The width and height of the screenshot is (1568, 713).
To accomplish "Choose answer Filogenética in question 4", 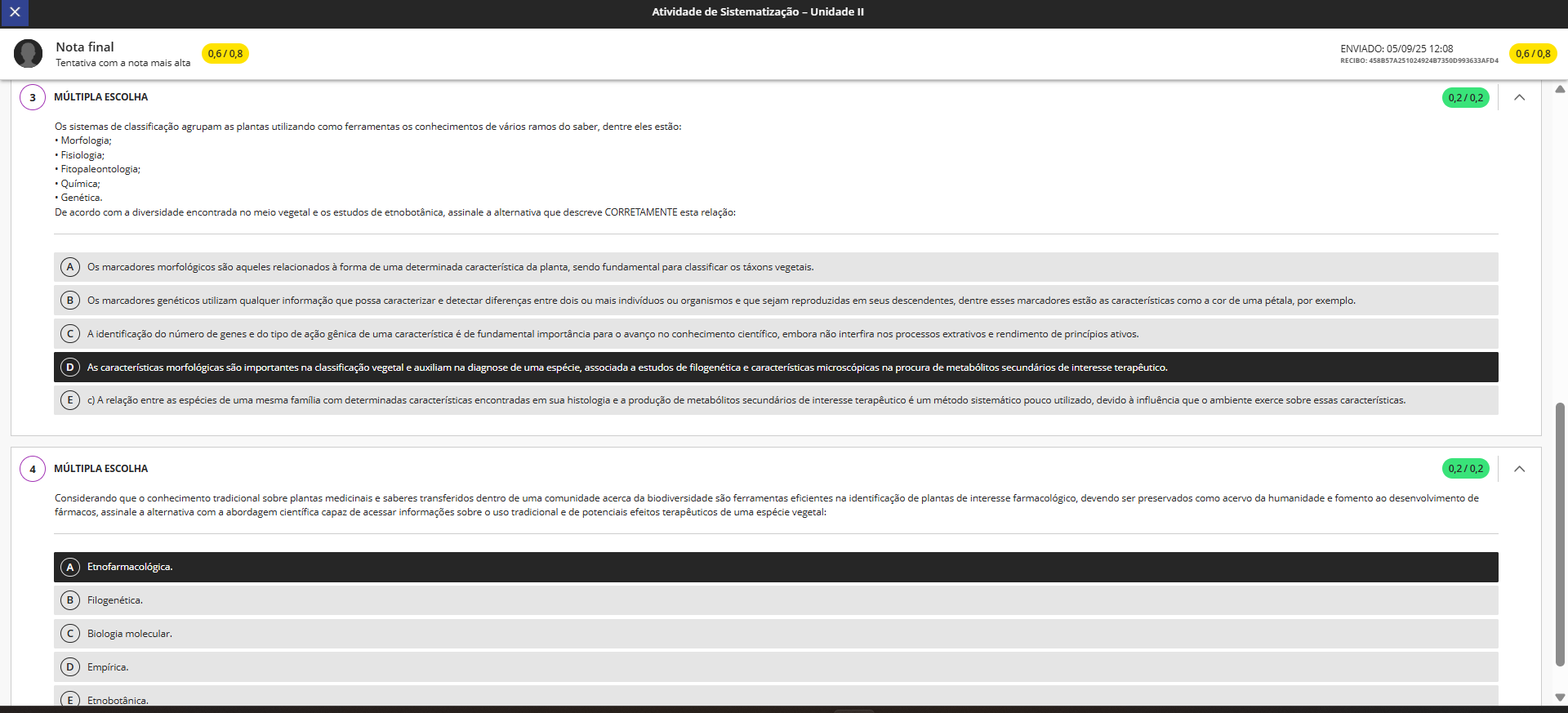I will tap(776, 600).
